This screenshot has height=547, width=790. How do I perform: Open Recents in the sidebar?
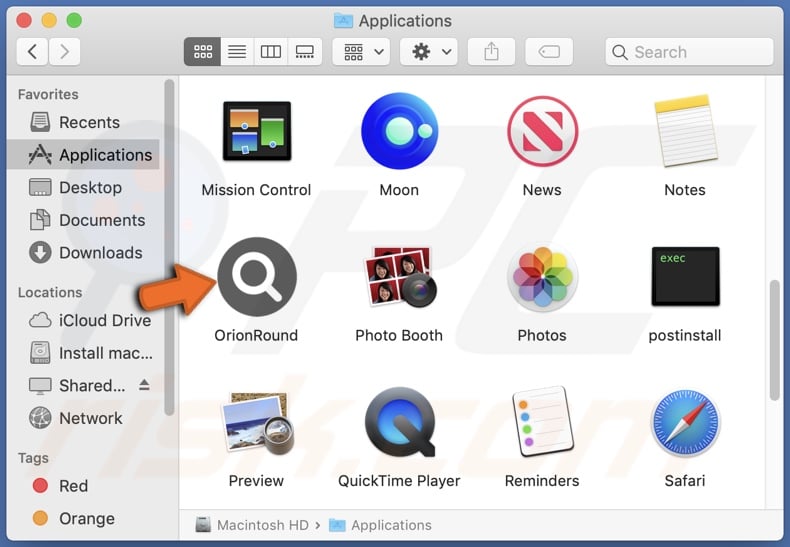pyautogui.click(x=84, y=122)
